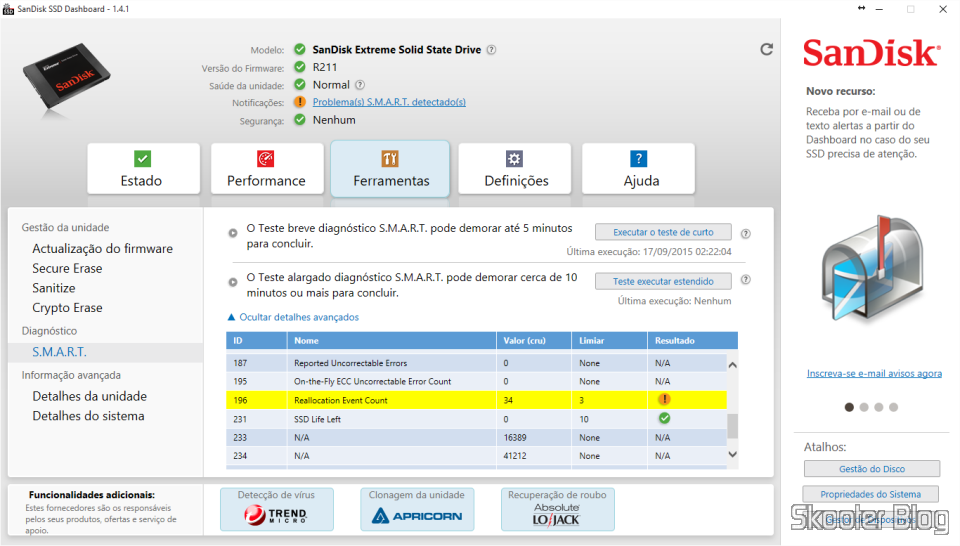The height and width of the screenshot is (546, 960).
Task: Click the help icon next to the extended test button
Action: pyautogui.click(x=746, y=280)
